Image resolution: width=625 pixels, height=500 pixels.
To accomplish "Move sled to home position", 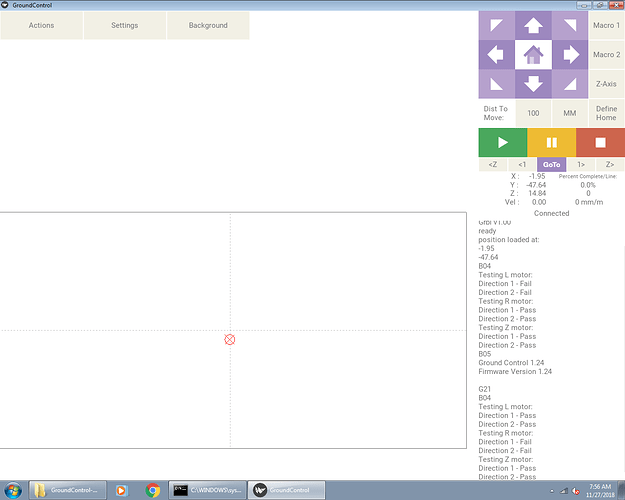I will pyautogui.click(x=533, y=55).
